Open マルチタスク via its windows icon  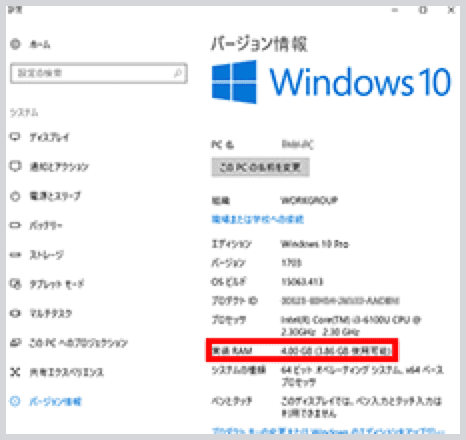click(15, 313)
